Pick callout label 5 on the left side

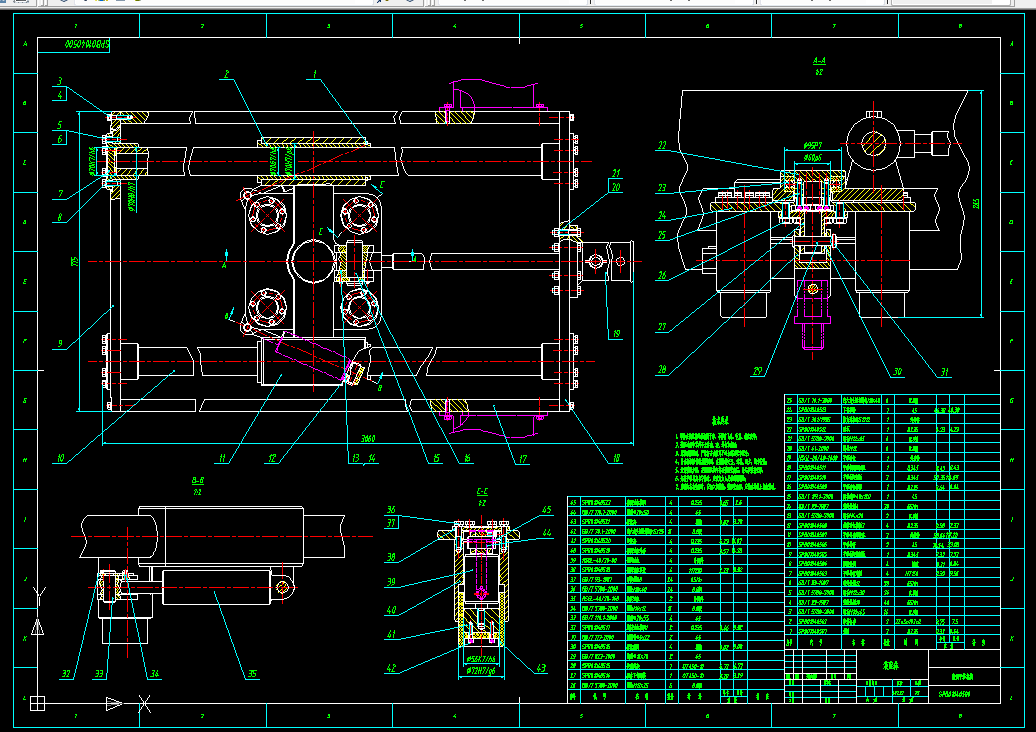[x=59, y=126]
